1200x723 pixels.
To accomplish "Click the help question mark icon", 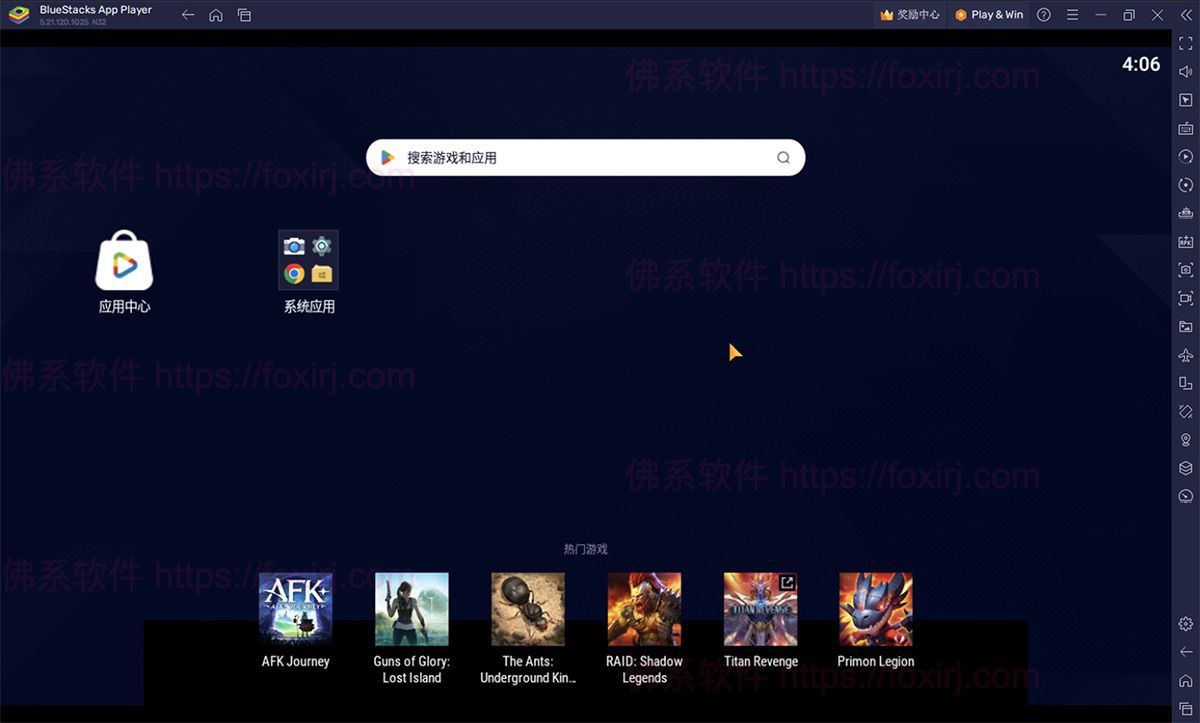I will 1044,15.
